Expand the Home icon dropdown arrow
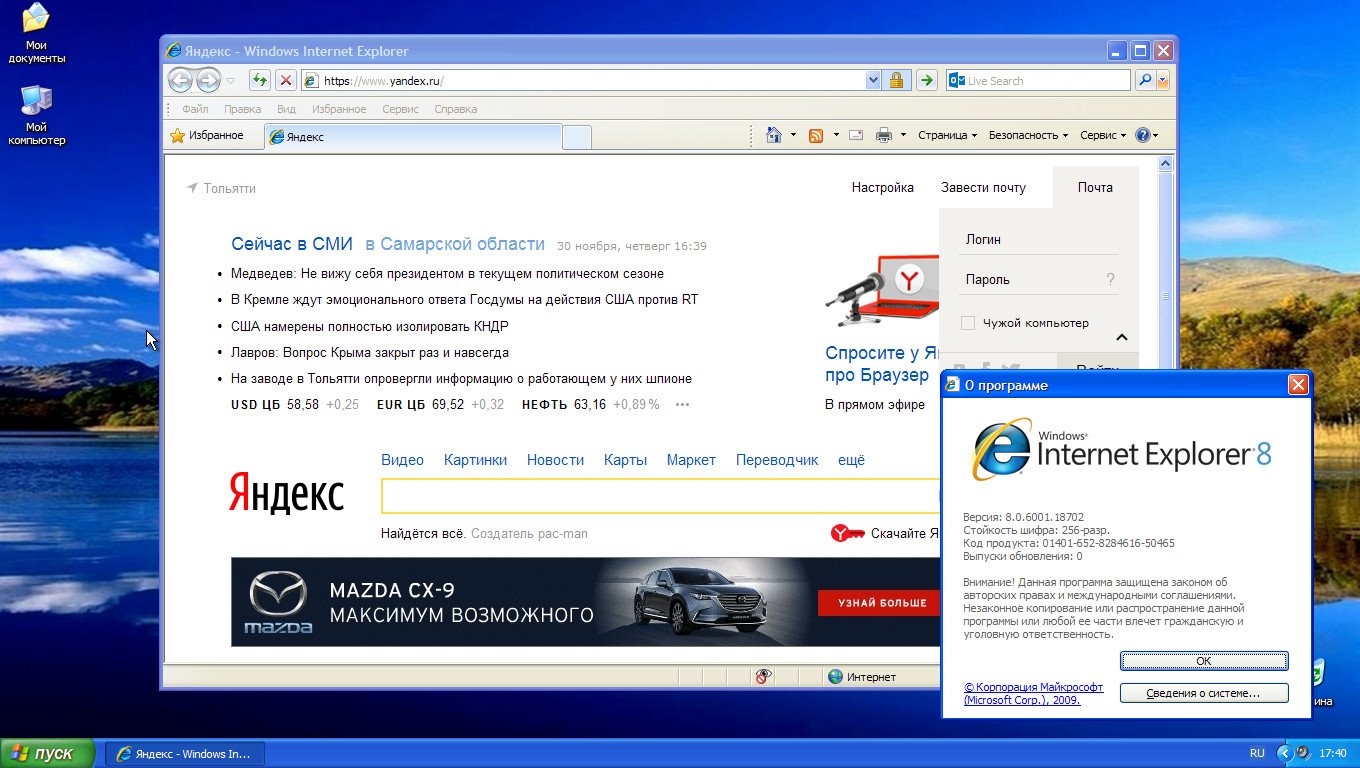This screenshot has width=1360, height=768. [x=793, y=135]
